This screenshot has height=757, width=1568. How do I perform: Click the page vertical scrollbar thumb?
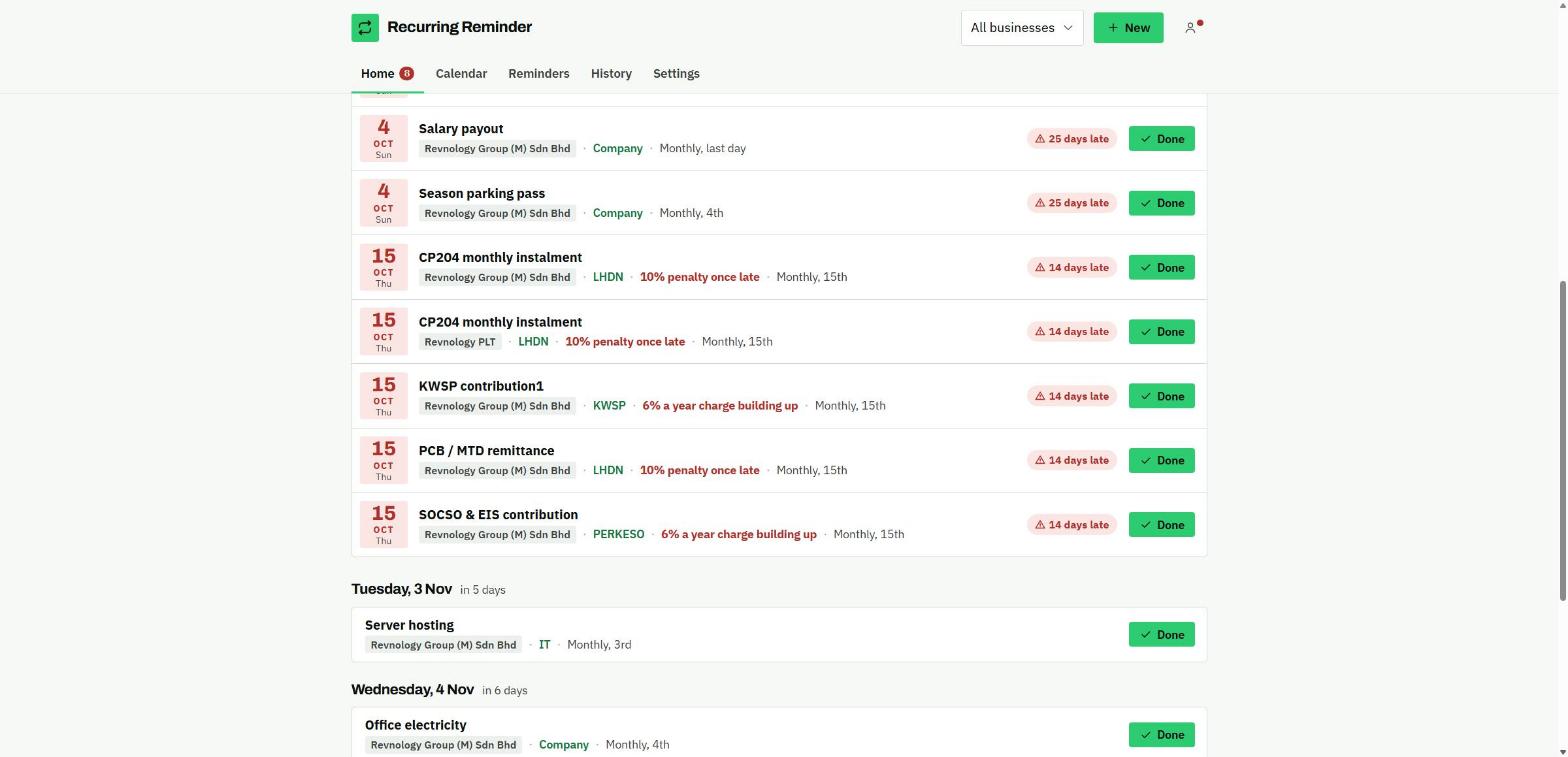coord(1563,441)
